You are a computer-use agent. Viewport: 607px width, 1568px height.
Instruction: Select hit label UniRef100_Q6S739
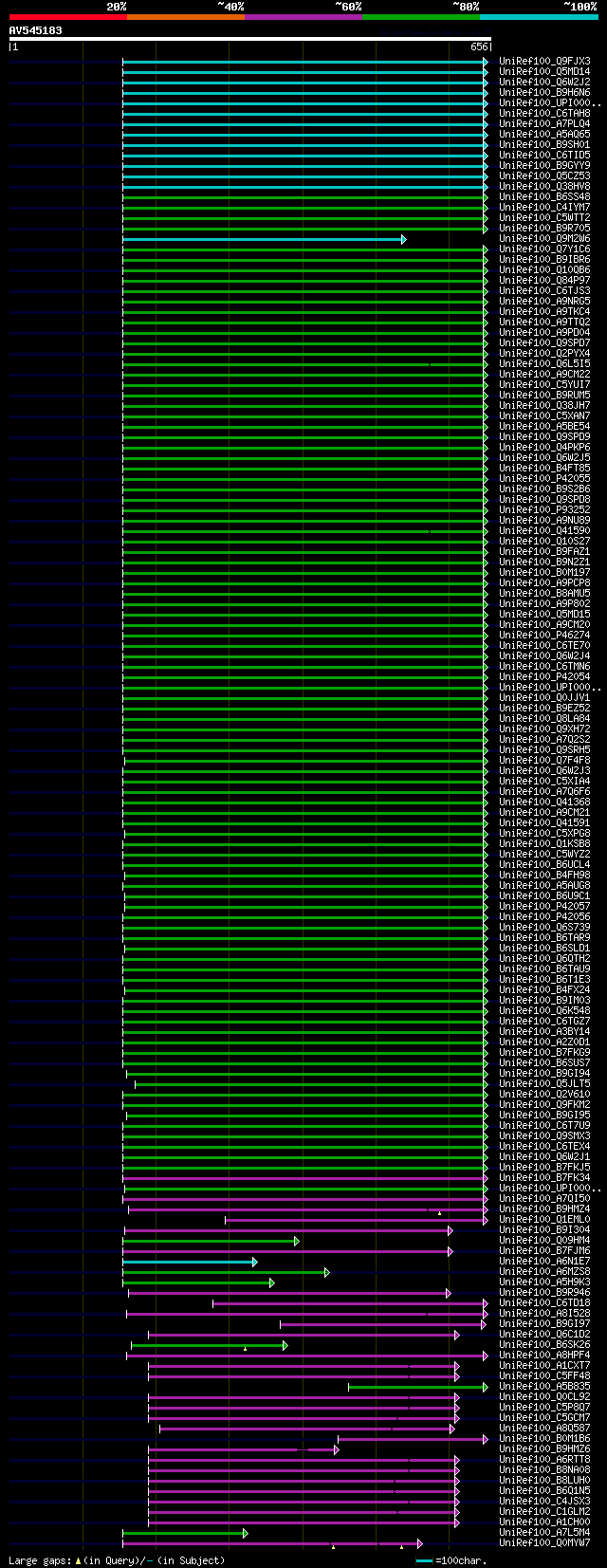click(x=544, y=927)
